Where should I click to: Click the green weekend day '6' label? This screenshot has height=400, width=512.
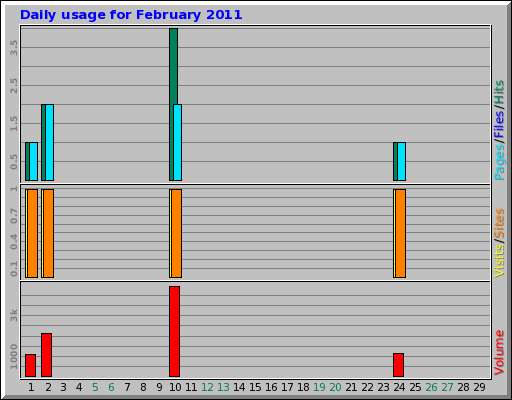[111, 387]
